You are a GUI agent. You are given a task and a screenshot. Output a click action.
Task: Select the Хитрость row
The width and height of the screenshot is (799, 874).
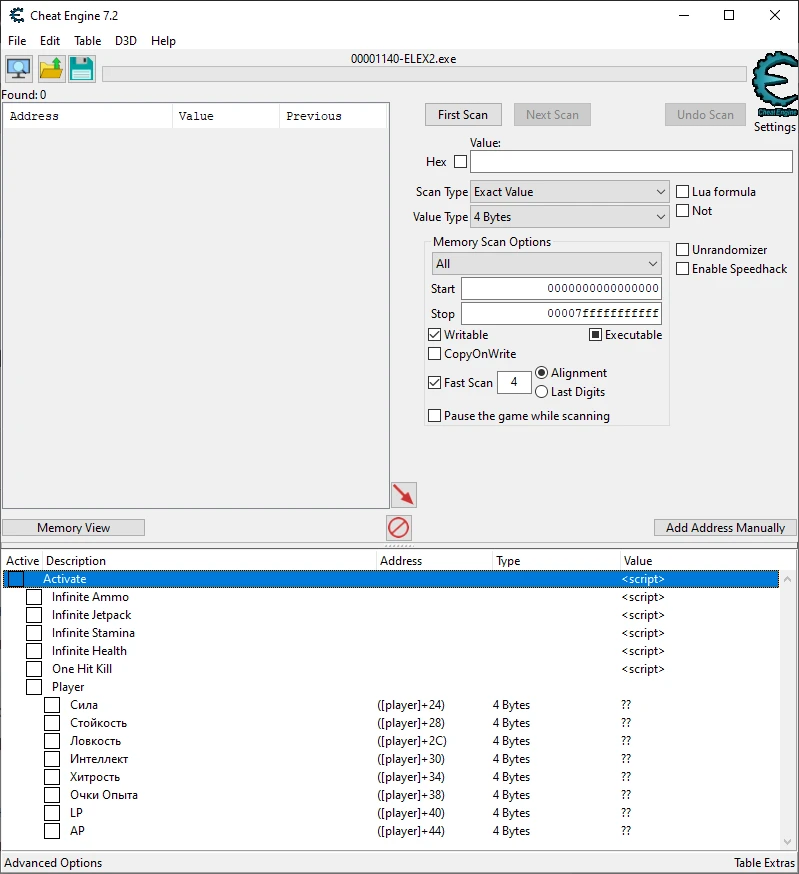point(391,777)
